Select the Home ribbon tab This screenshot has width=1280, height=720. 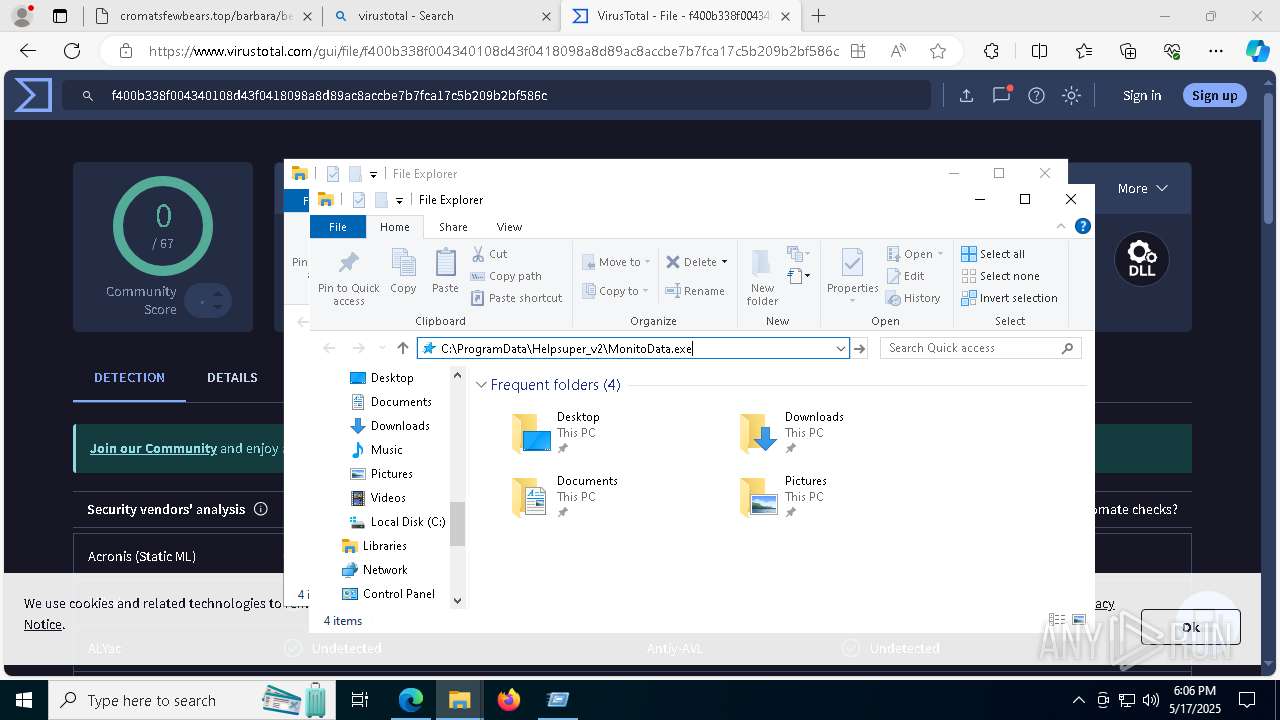point(395,227)
